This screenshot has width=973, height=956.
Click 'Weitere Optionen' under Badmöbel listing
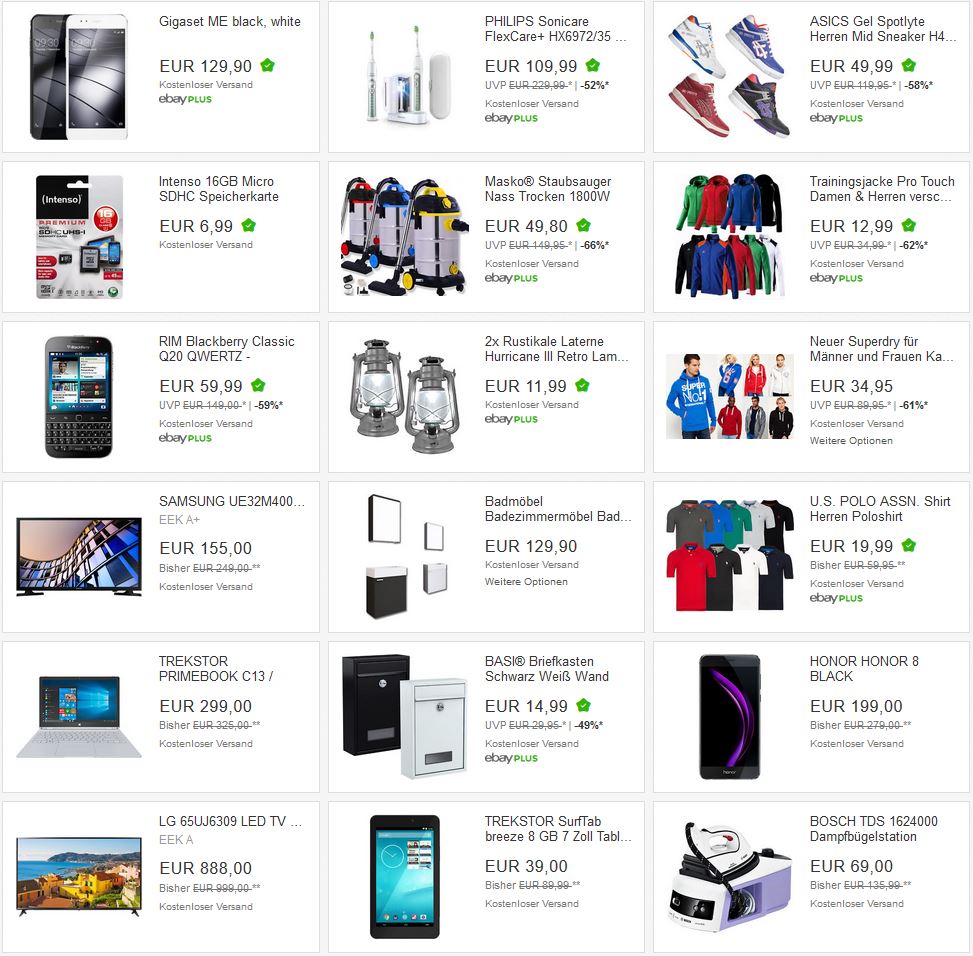[526, 581]
